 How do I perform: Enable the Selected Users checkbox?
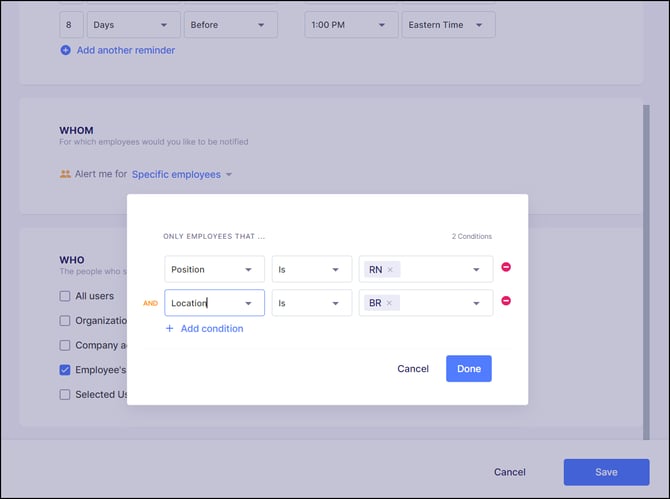65,394
